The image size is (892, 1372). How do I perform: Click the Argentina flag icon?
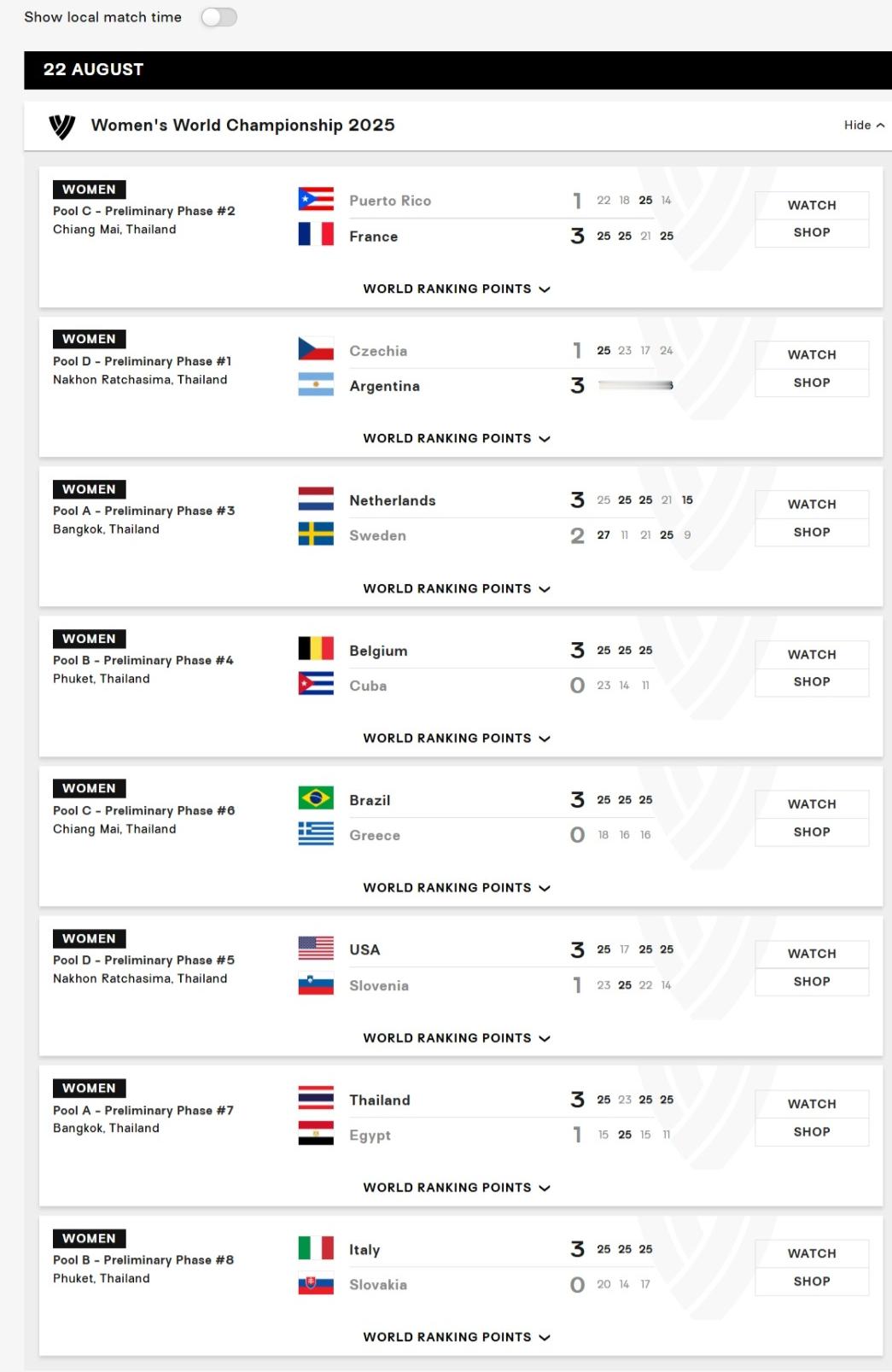(x=316, y=385)
